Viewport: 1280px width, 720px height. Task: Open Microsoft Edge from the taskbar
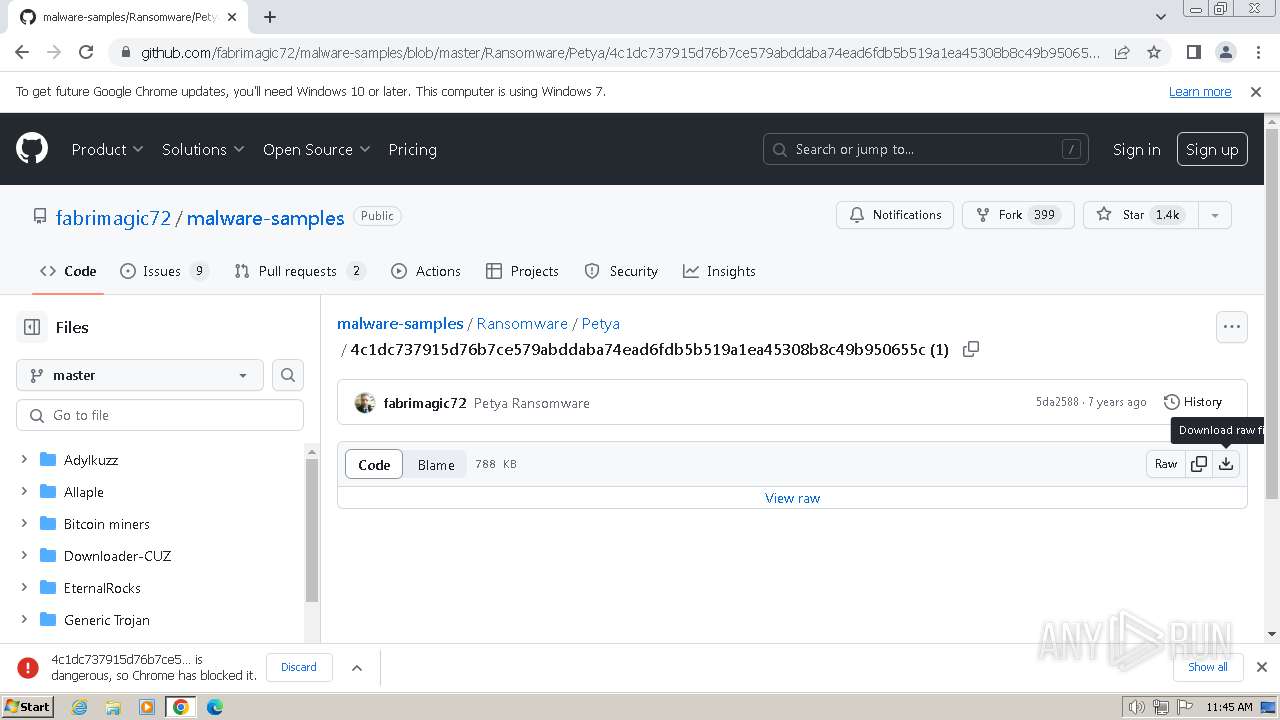point(215,707)
